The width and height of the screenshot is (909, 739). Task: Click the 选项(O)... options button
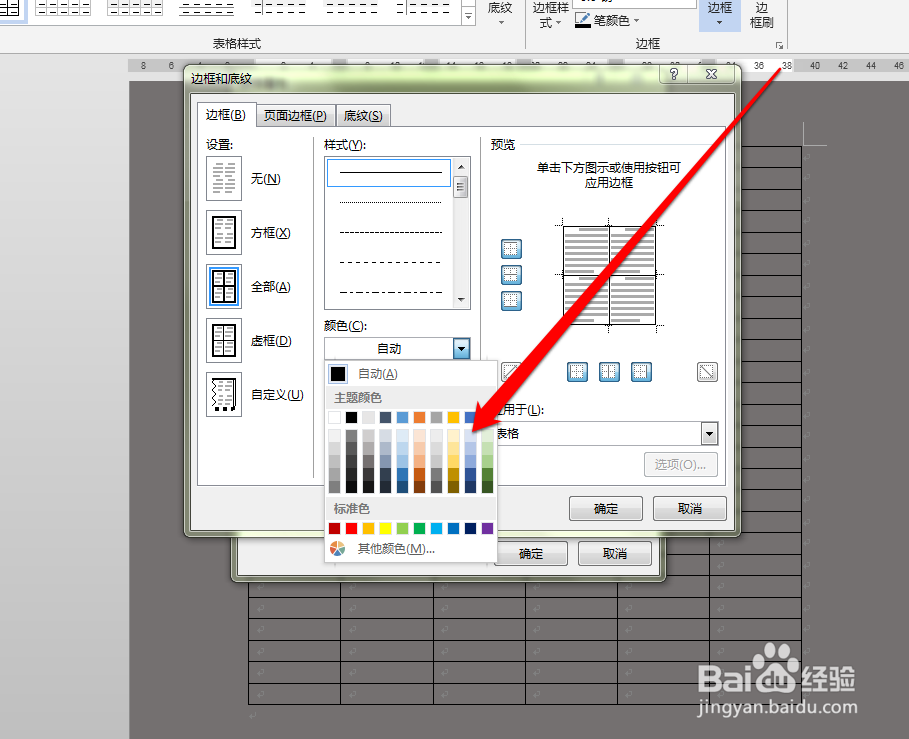coord(681,464)
